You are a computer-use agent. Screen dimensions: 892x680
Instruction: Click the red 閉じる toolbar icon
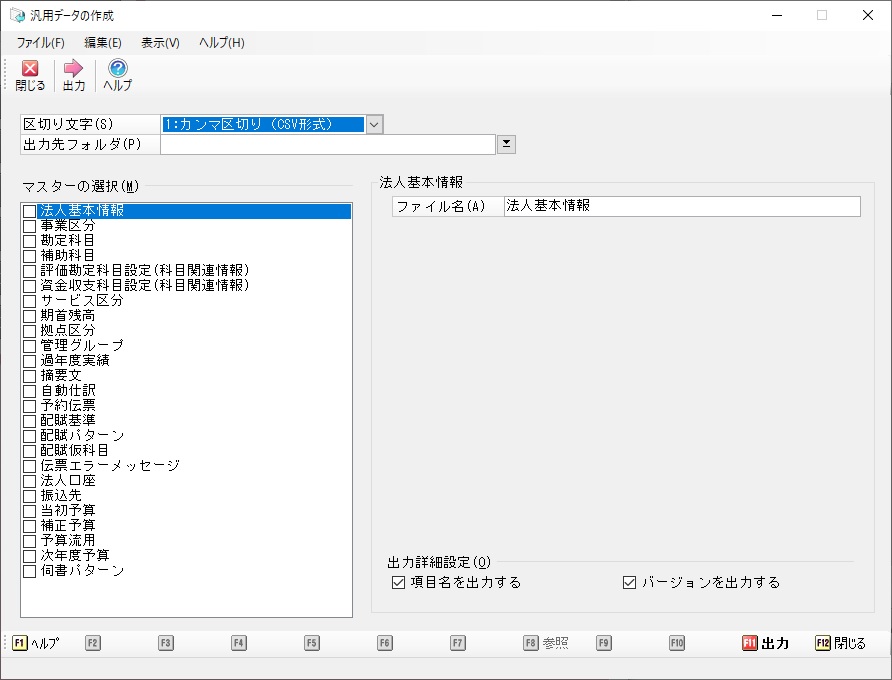tap(30, 69)
